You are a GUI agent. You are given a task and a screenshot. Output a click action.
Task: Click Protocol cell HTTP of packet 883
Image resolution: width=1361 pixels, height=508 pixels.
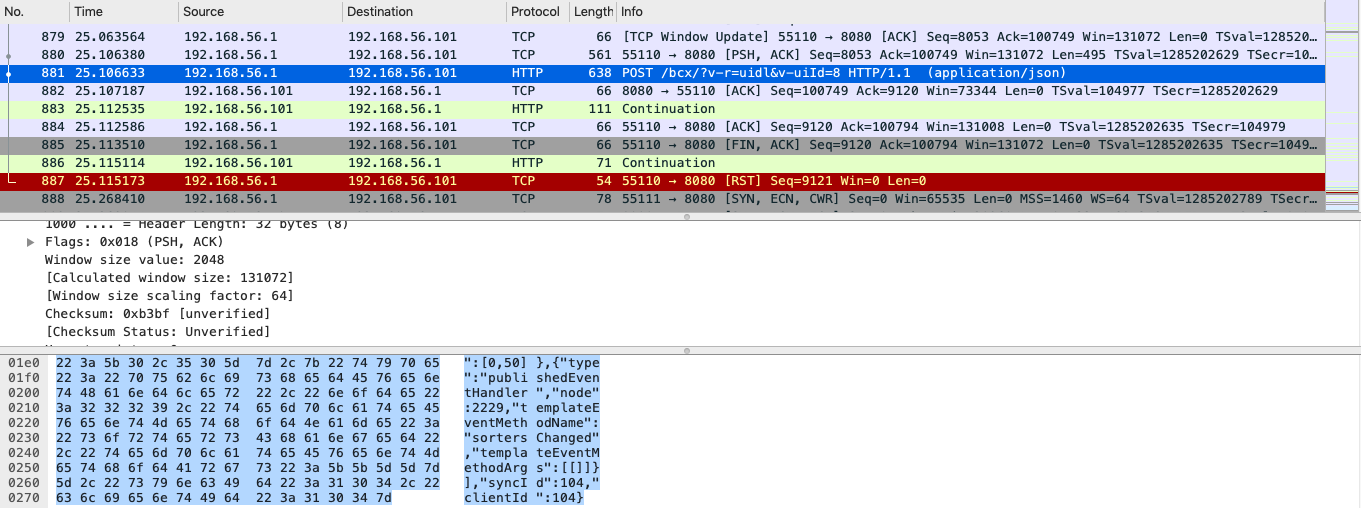pos(527,109)
